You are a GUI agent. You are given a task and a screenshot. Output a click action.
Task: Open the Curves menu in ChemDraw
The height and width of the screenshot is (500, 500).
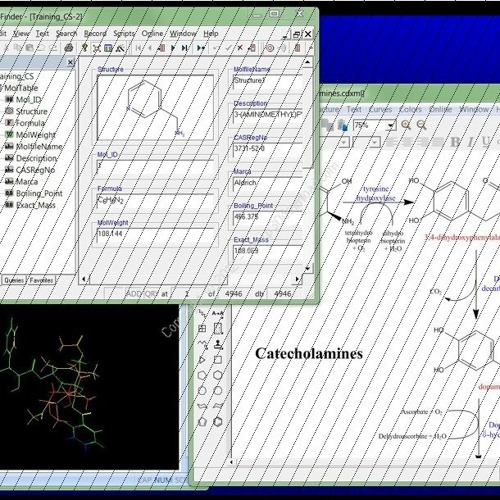point(380,109)
